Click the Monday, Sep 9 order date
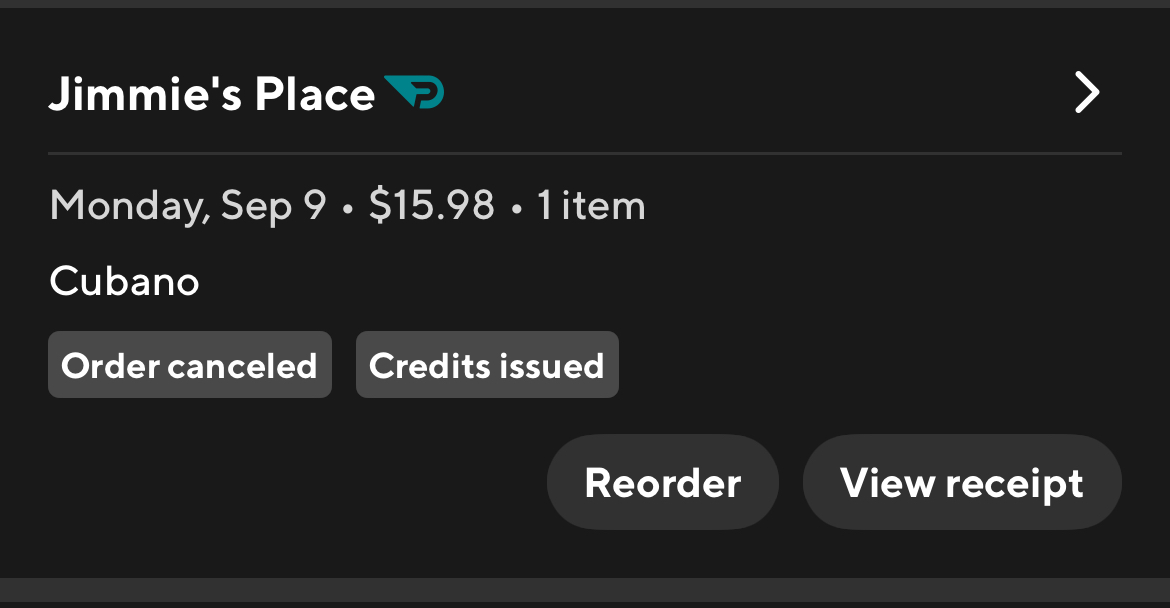 pyautogui.click(x=187, y=206)
